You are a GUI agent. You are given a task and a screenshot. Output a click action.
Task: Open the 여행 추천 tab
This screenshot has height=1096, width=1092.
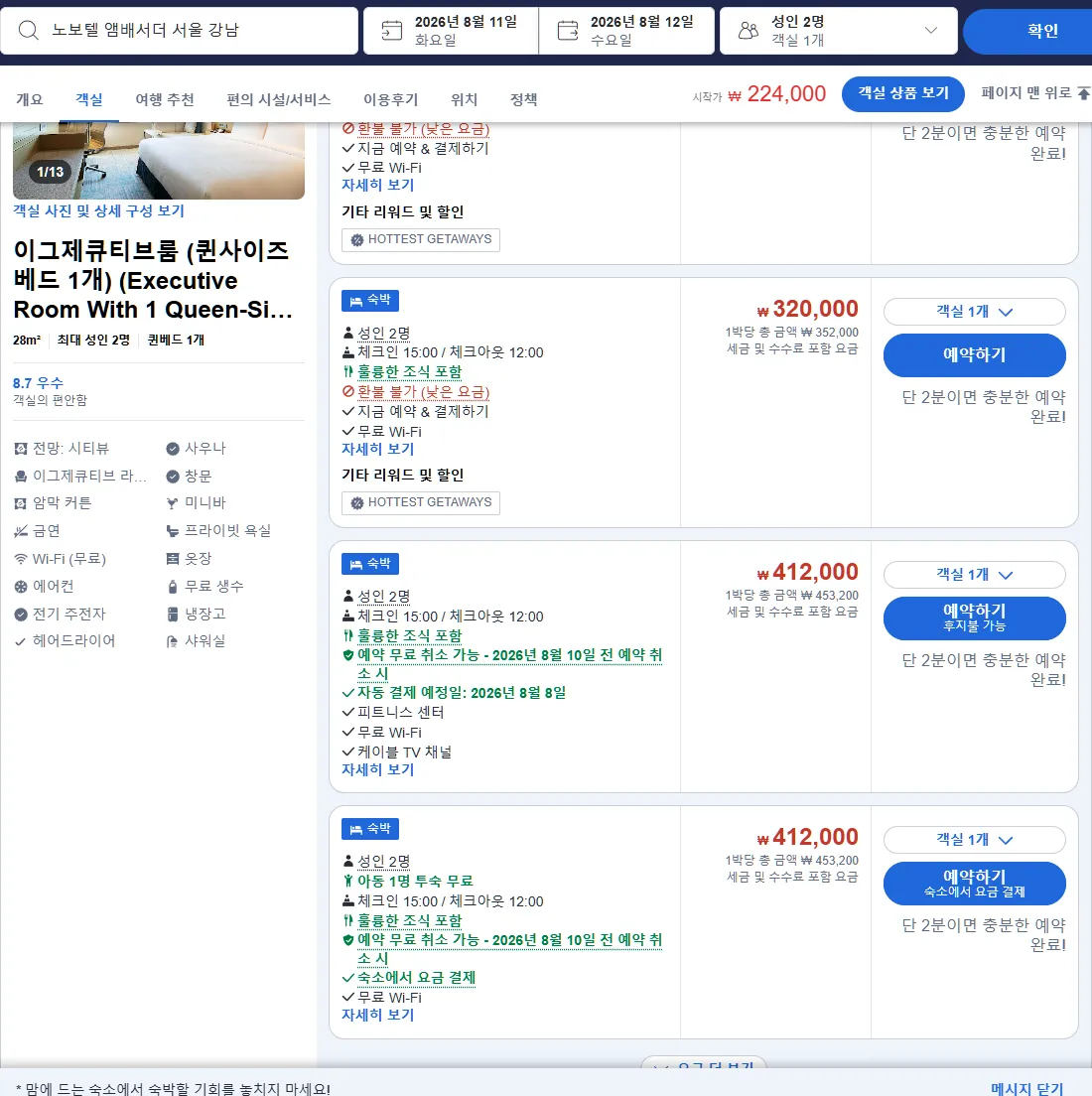[164, 100]
